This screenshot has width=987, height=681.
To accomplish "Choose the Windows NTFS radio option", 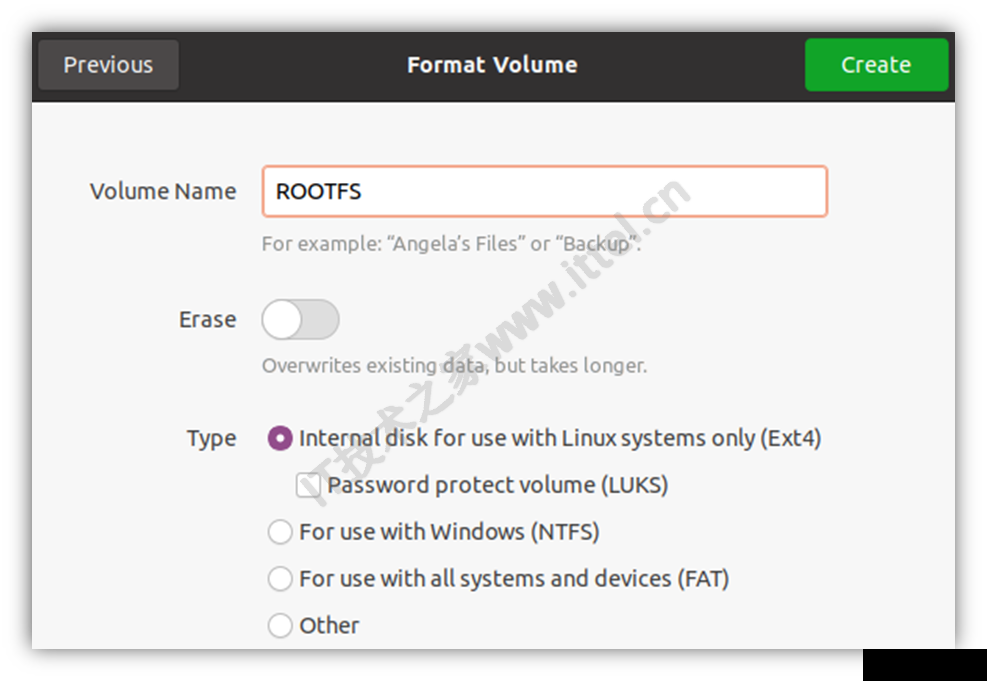I will [x=279, y=532].
